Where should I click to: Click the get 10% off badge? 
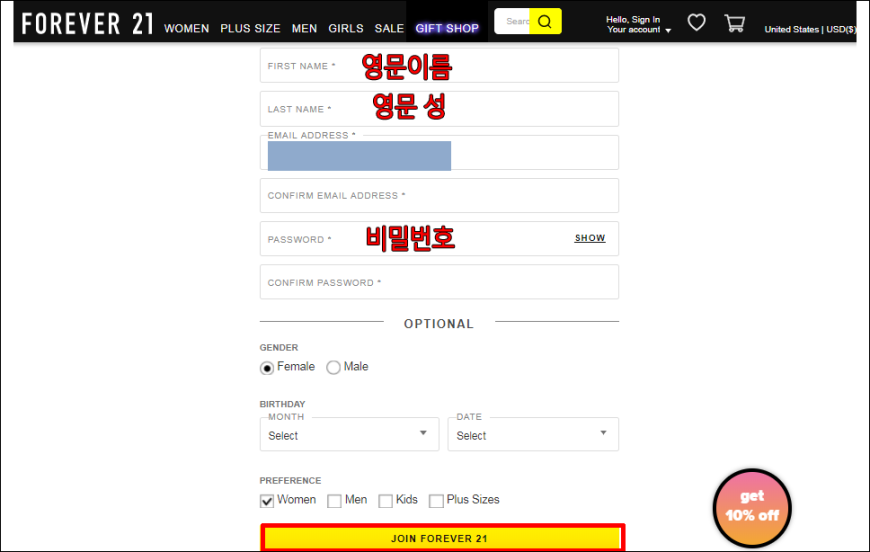[752, 507]
